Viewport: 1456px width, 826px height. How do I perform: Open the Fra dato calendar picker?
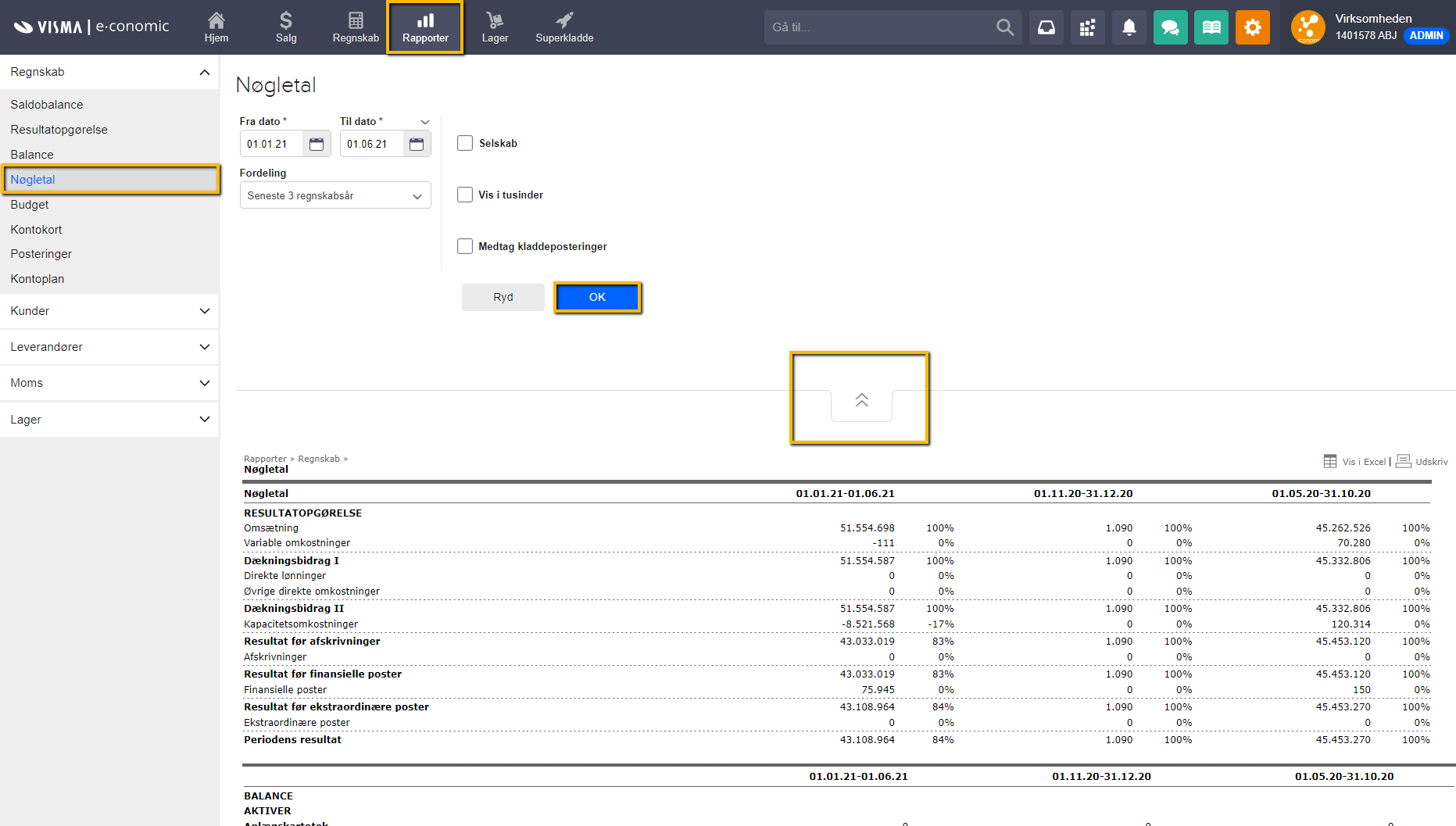pos(317,144)
